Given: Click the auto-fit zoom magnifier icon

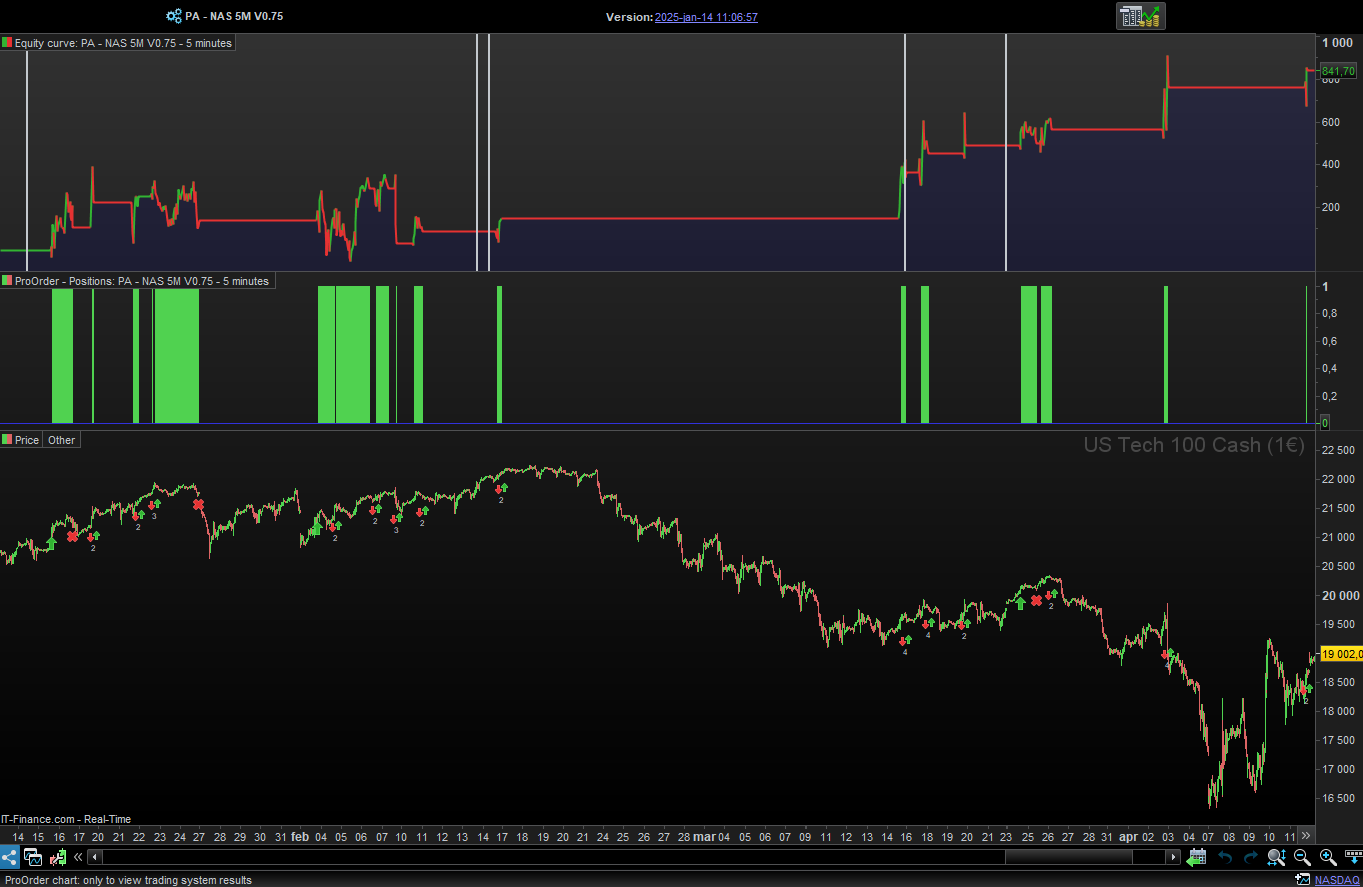Looking at the screenshot, I should tap(1276, 857).
